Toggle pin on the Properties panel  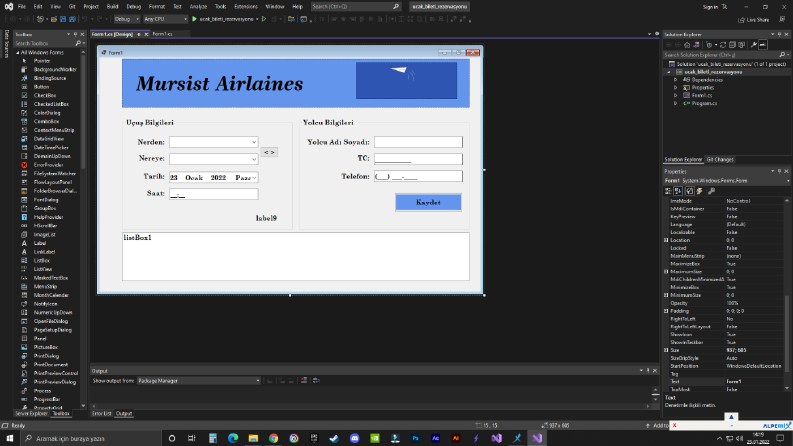click(x=779, y=171)
